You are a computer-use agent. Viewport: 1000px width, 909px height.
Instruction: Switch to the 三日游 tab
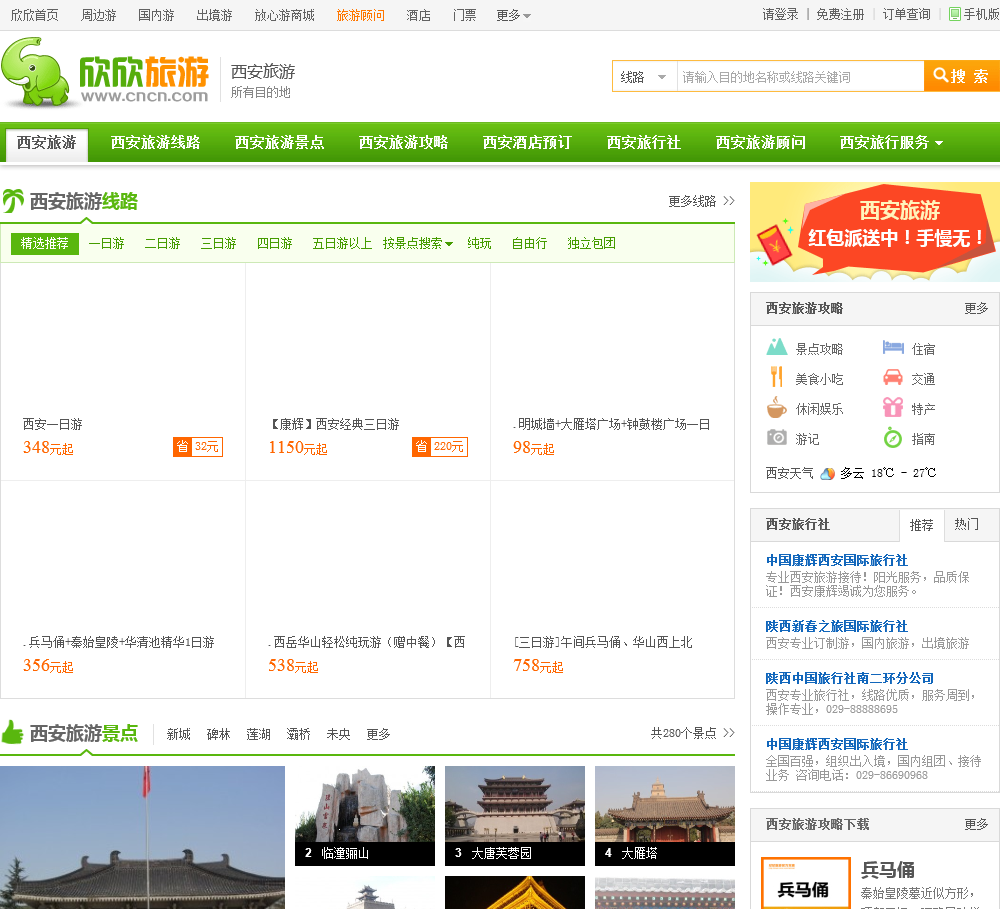pos(219,243)
